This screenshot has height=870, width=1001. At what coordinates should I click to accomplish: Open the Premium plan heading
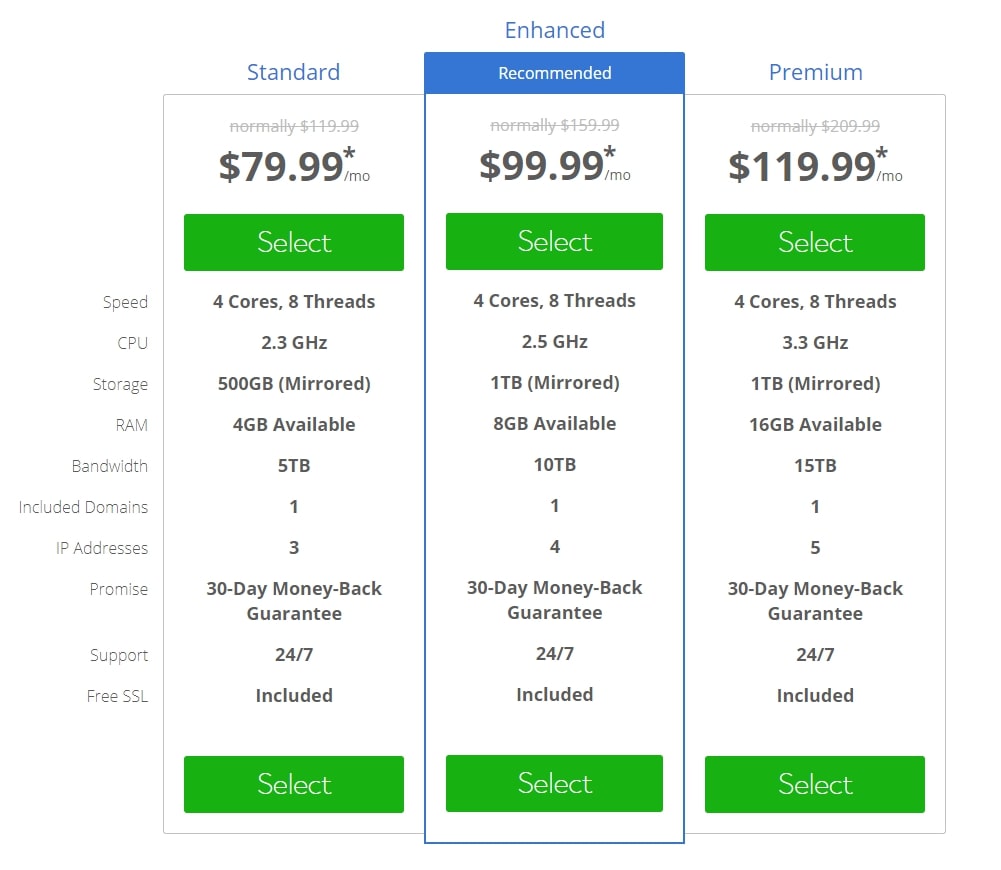[x=815, y=72]
